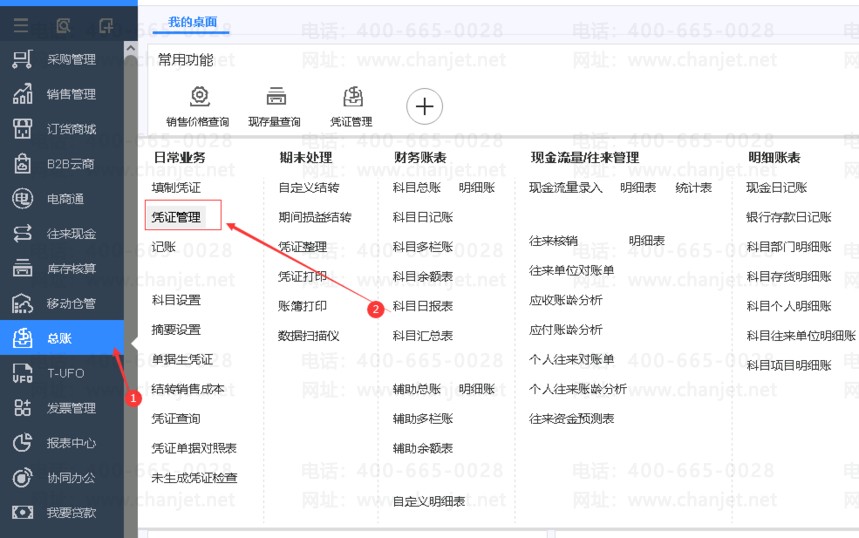Open 科目设置 link

click(x=176, y=300)
